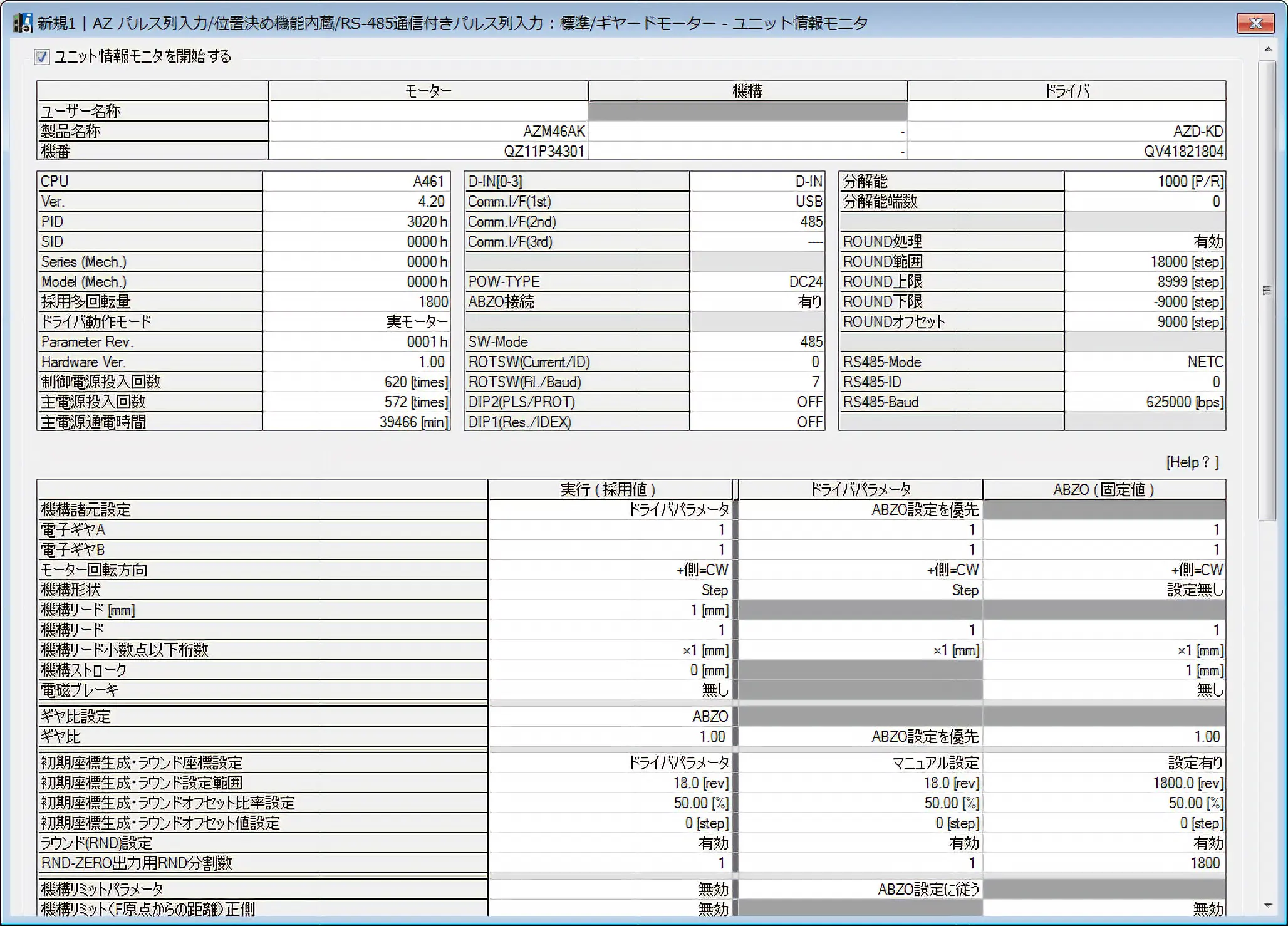This screenshot has width=1288, height=926.
Task: Select the ABZO（固定値） column header
Action: point(1104,489)
